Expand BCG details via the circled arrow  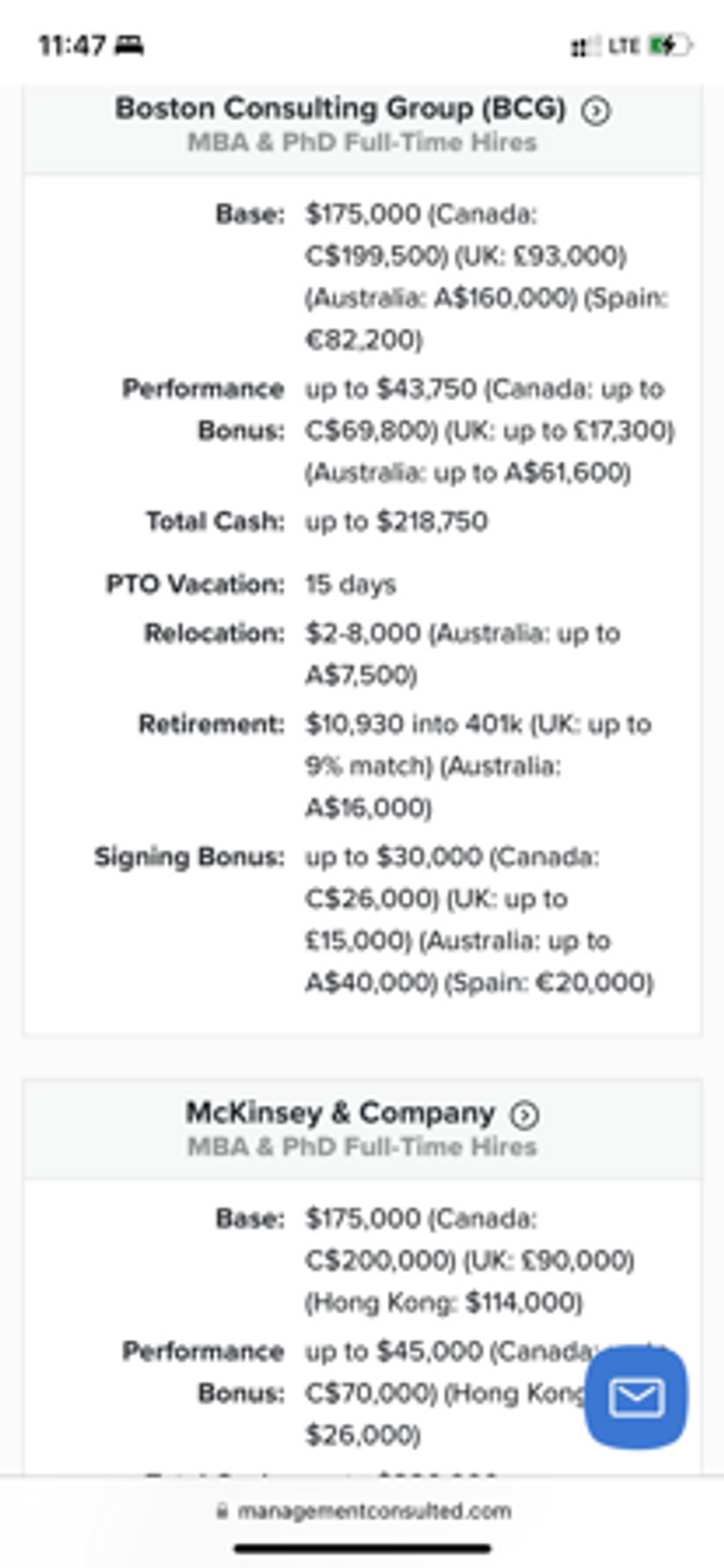(x=595, y=111)
